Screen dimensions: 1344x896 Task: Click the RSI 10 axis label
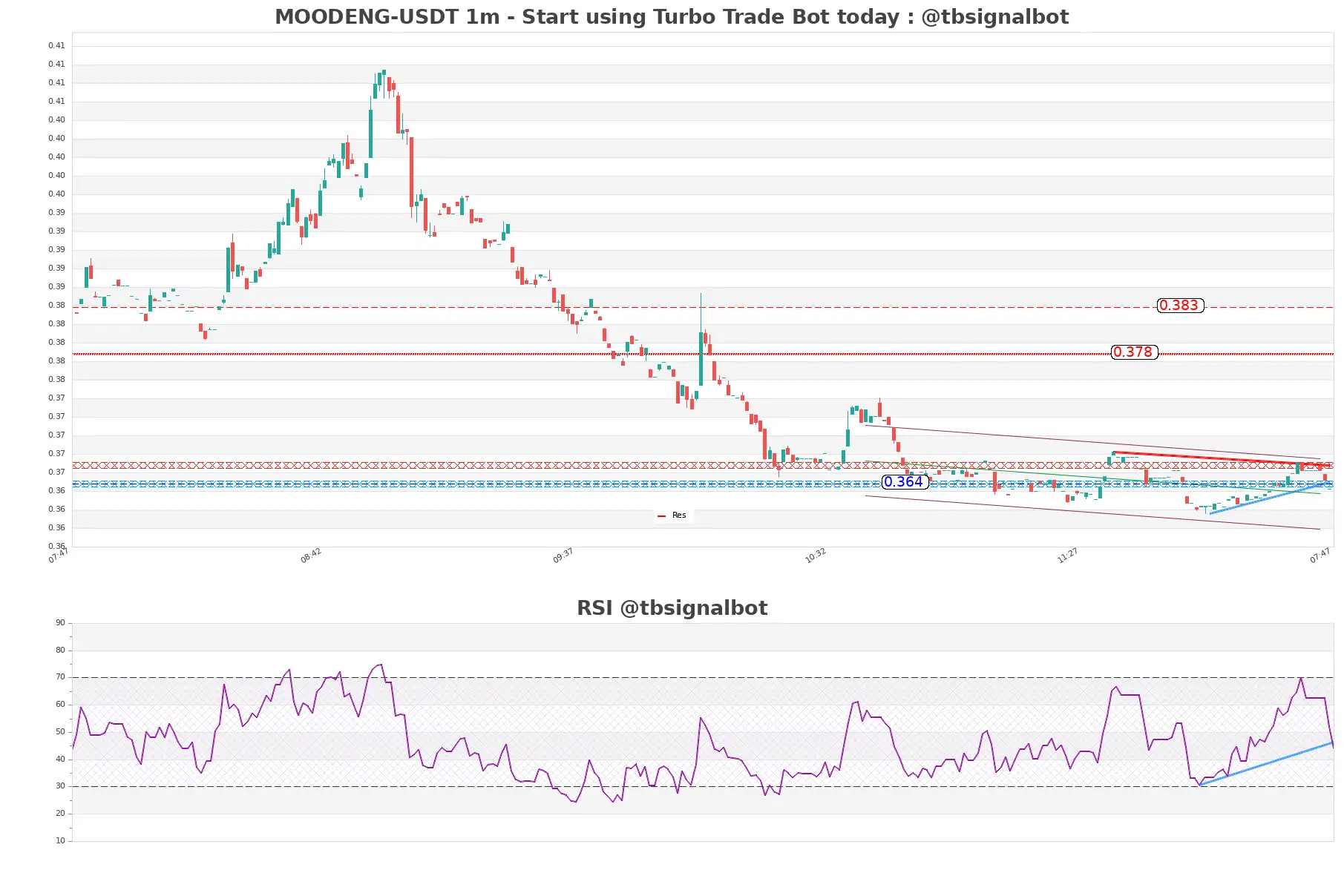pyautogui.click(x=60, y=841)
